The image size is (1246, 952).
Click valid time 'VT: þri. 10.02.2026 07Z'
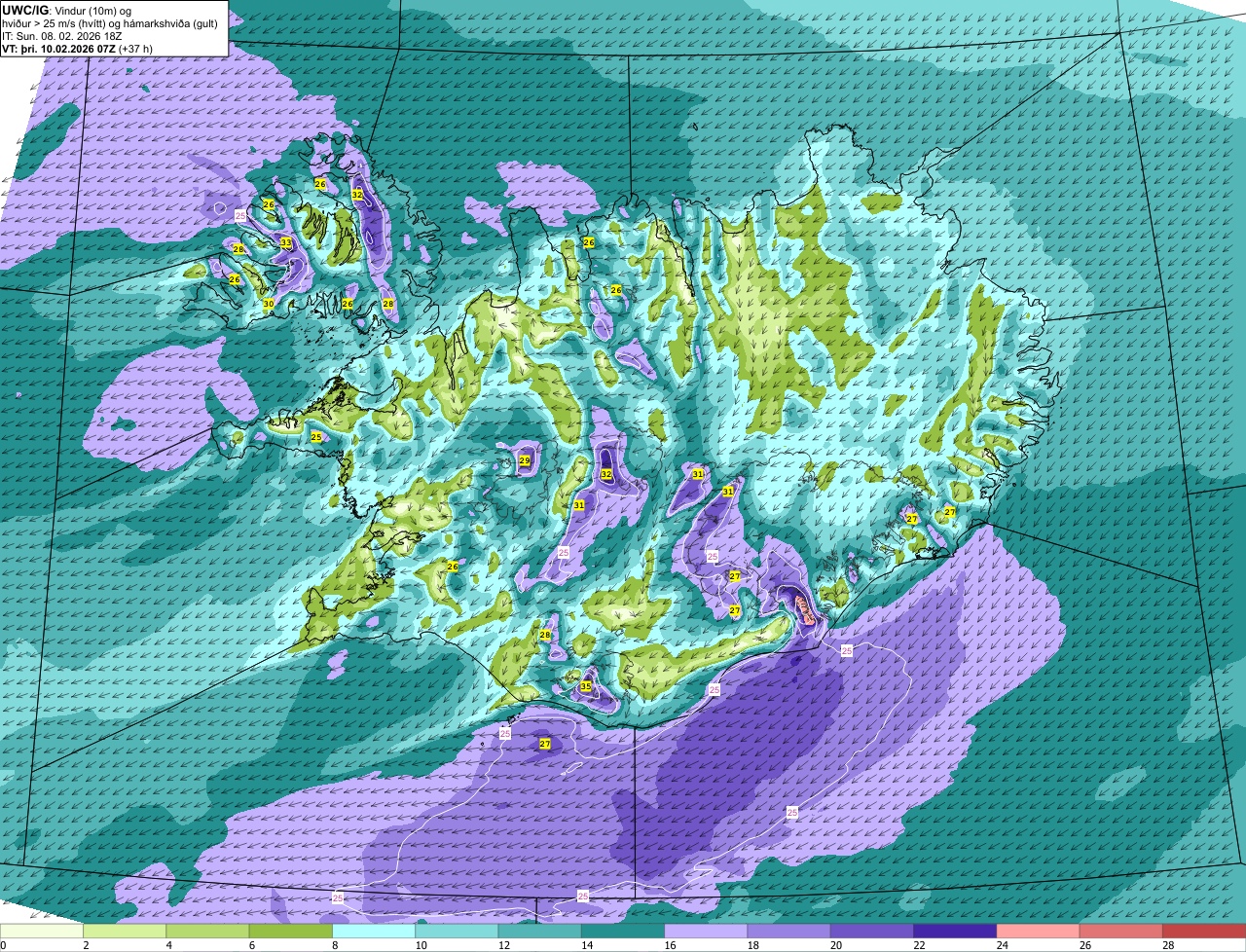point(58,49)
